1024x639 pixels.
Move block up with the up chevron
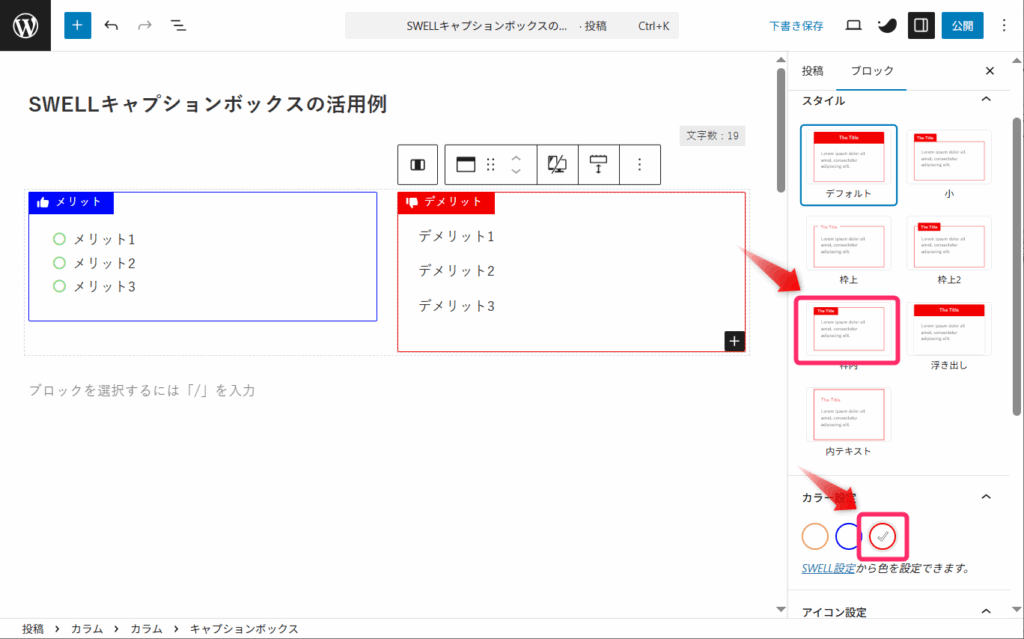516,158
